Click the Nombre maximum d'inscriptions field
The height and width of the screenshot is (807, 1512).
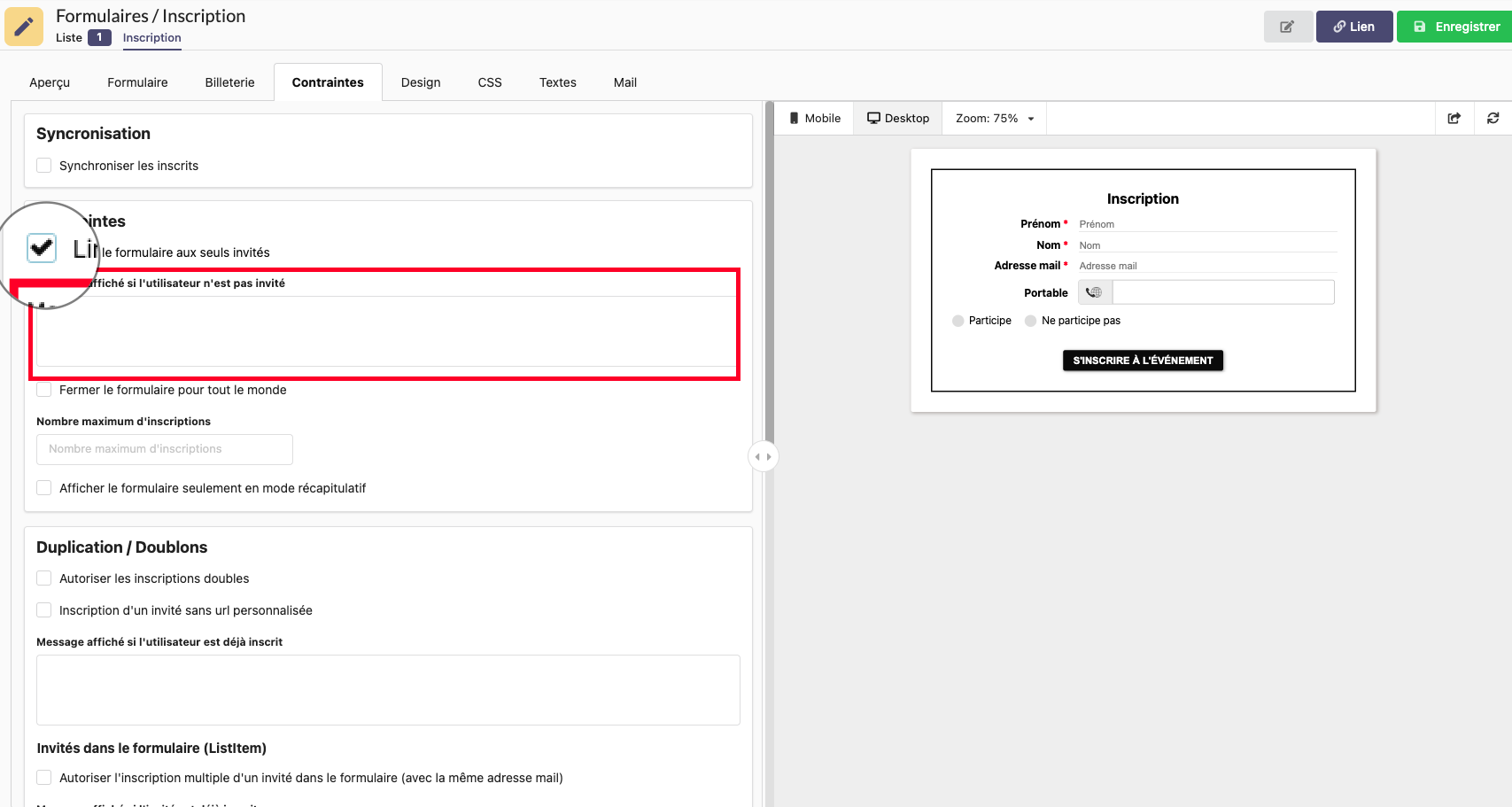[165, 449]
